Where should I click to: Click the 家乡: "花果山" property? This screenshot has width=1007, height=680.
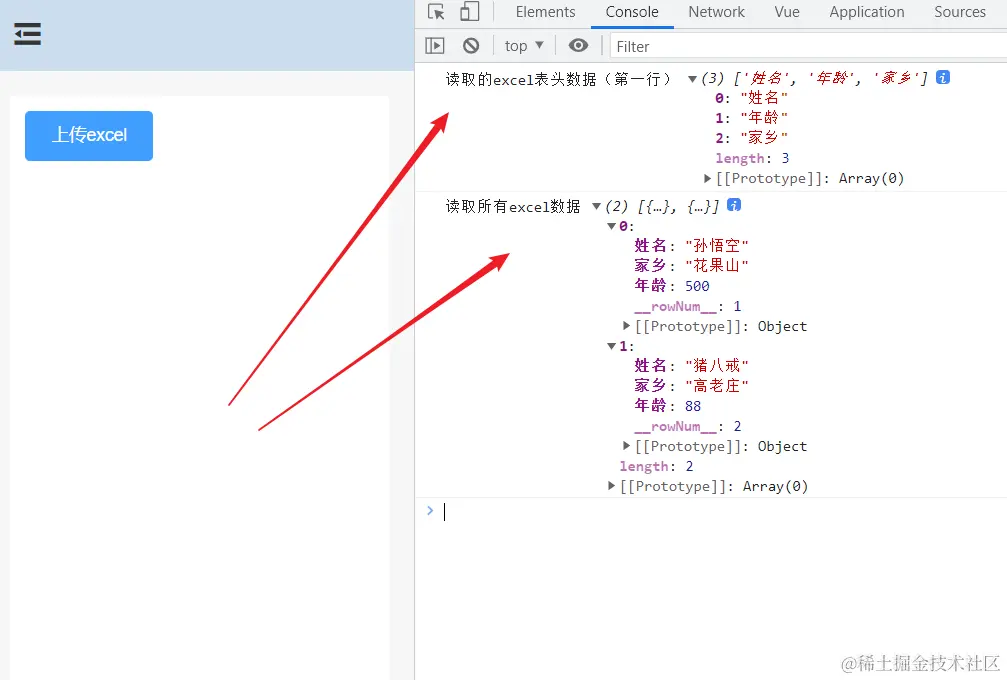[x=691, y=266]
